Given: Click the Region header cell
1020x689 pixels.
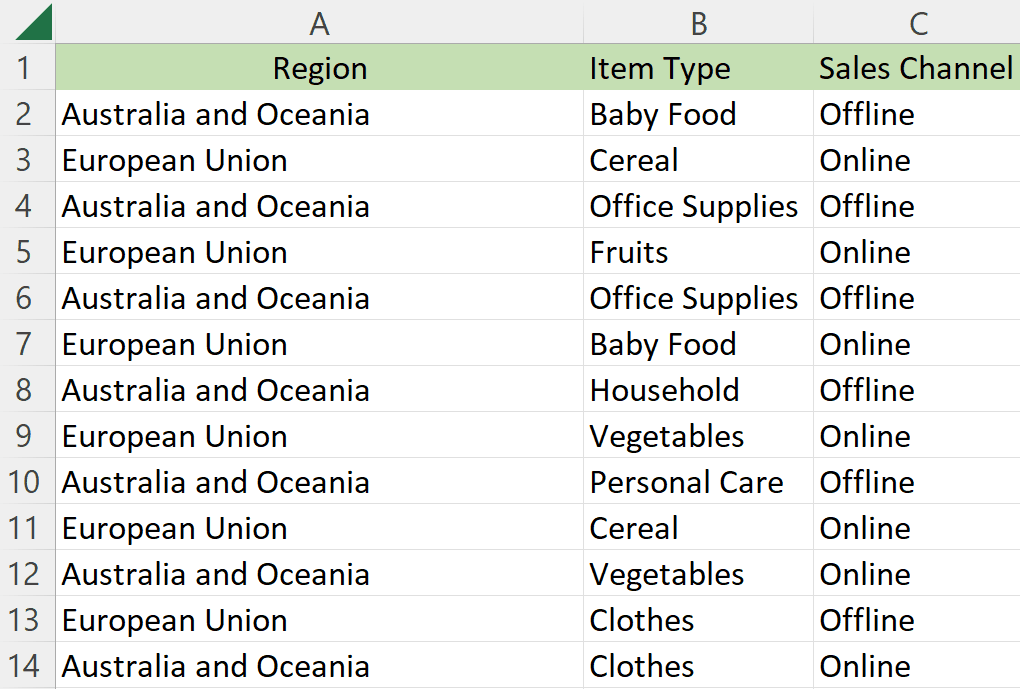Looking at the screenshot, I should coord(319,67).
